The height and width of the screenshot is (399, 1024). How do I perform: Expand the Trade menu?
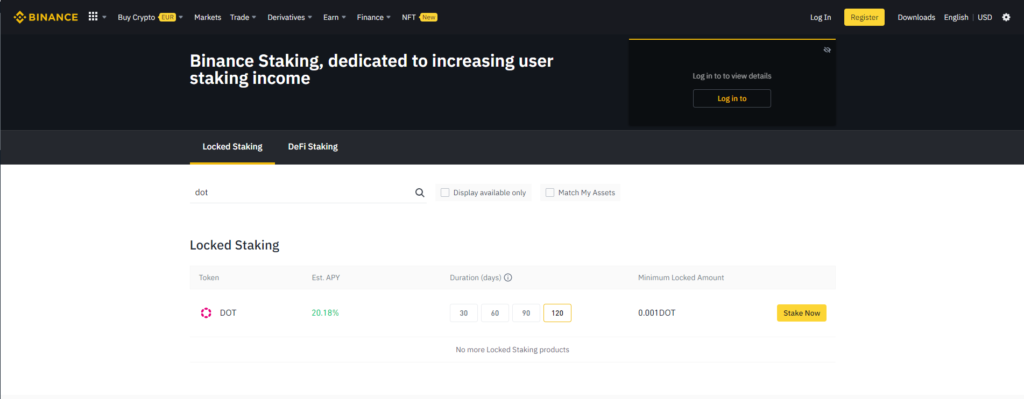pos(243,17)
